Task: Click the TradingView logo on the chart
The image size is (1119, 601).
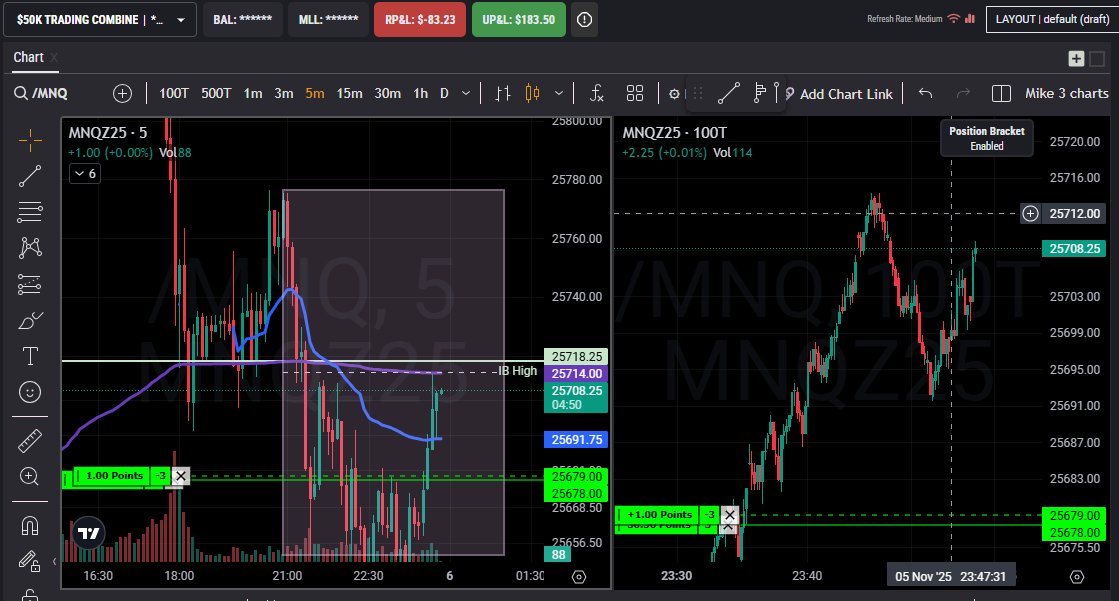Action: 88,533
